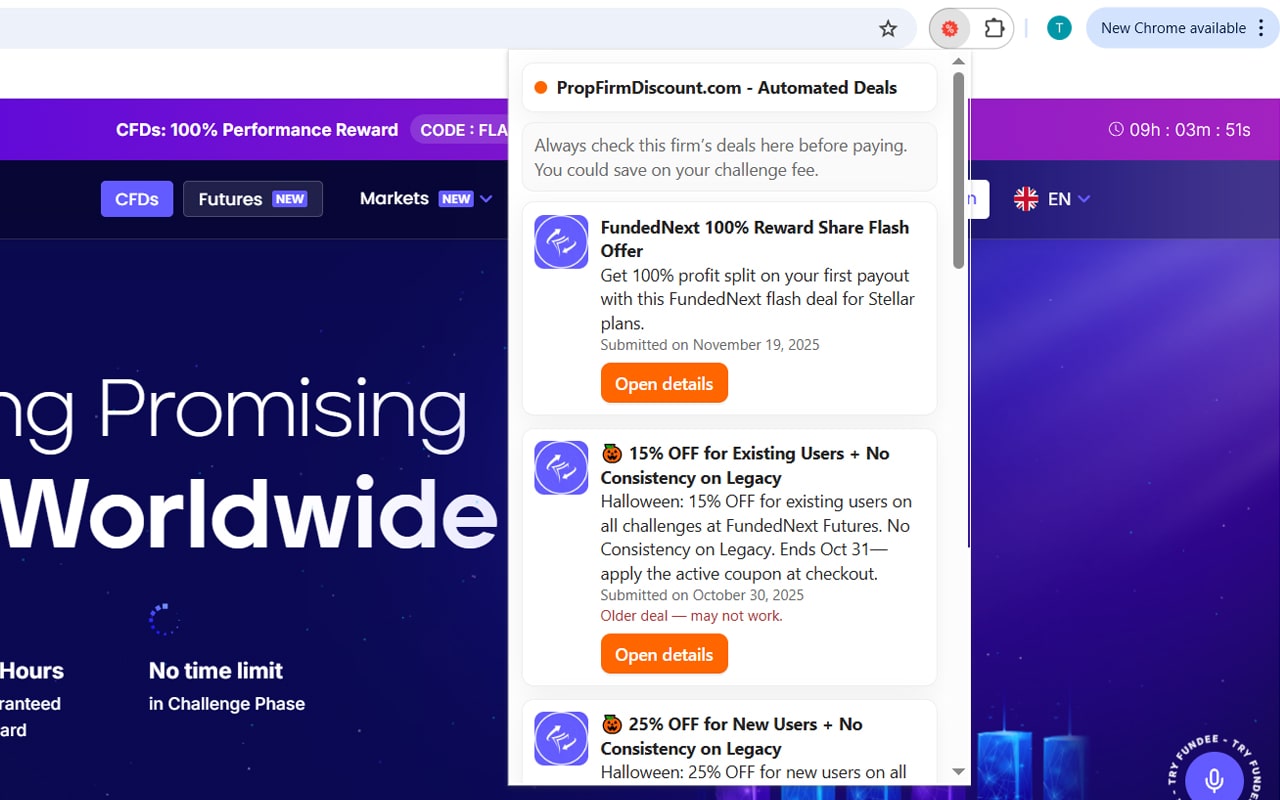The image size is (1280, 800).
Task: Click the PropFirmDiscount extension icon
Action: tap(949, 29)
